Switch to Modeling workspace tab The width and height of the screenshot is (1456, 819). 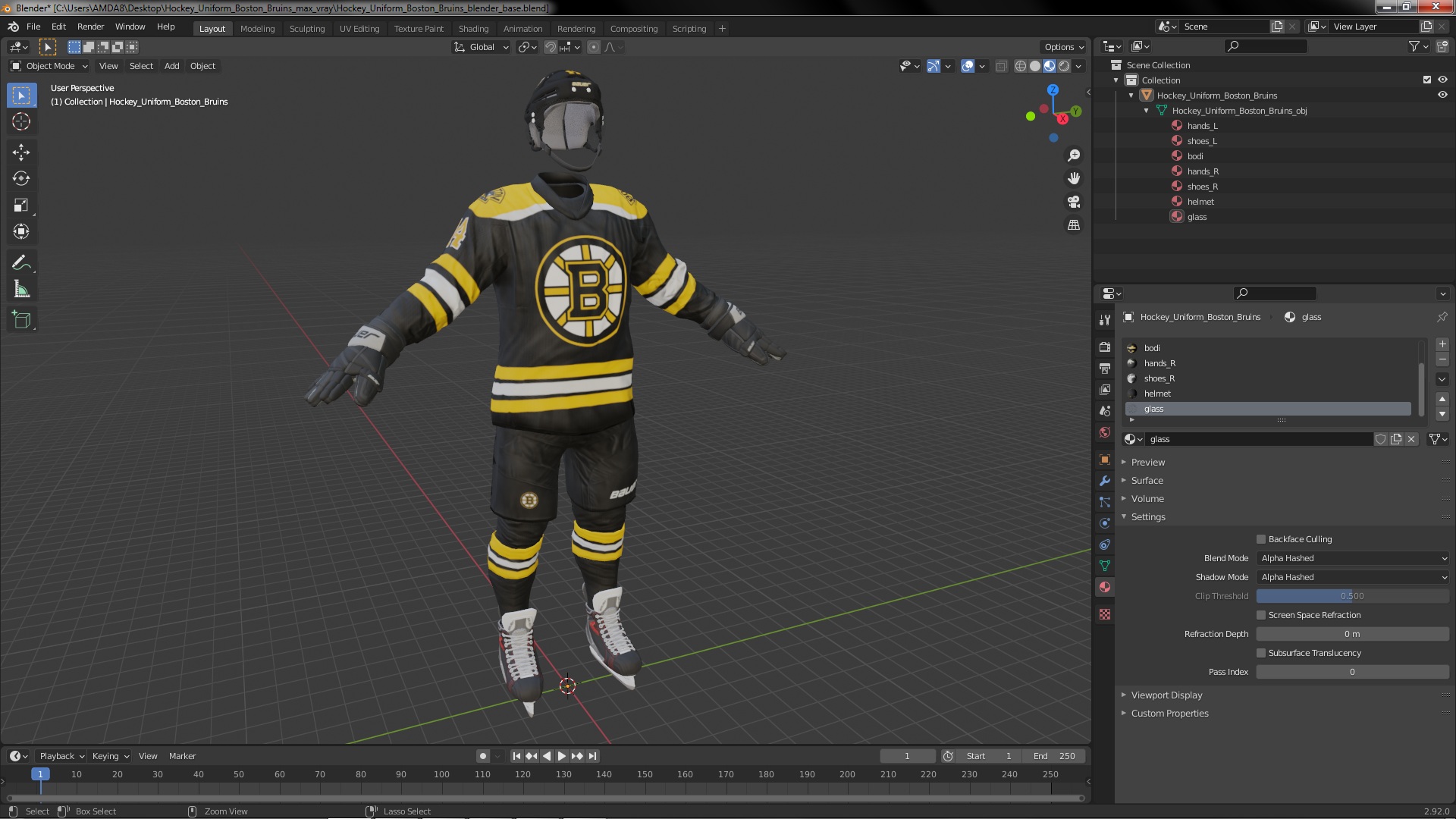click(257, 29)
